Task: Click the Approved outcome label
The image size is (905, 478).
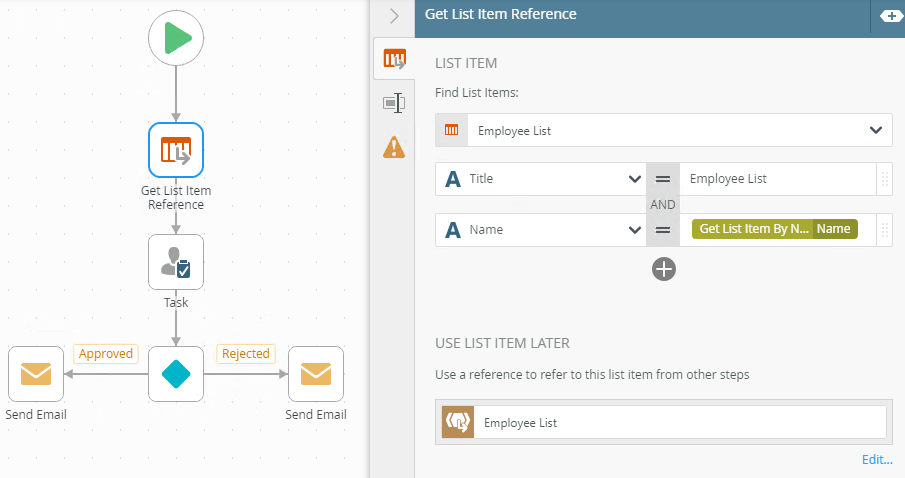Action: coord(105,353)
